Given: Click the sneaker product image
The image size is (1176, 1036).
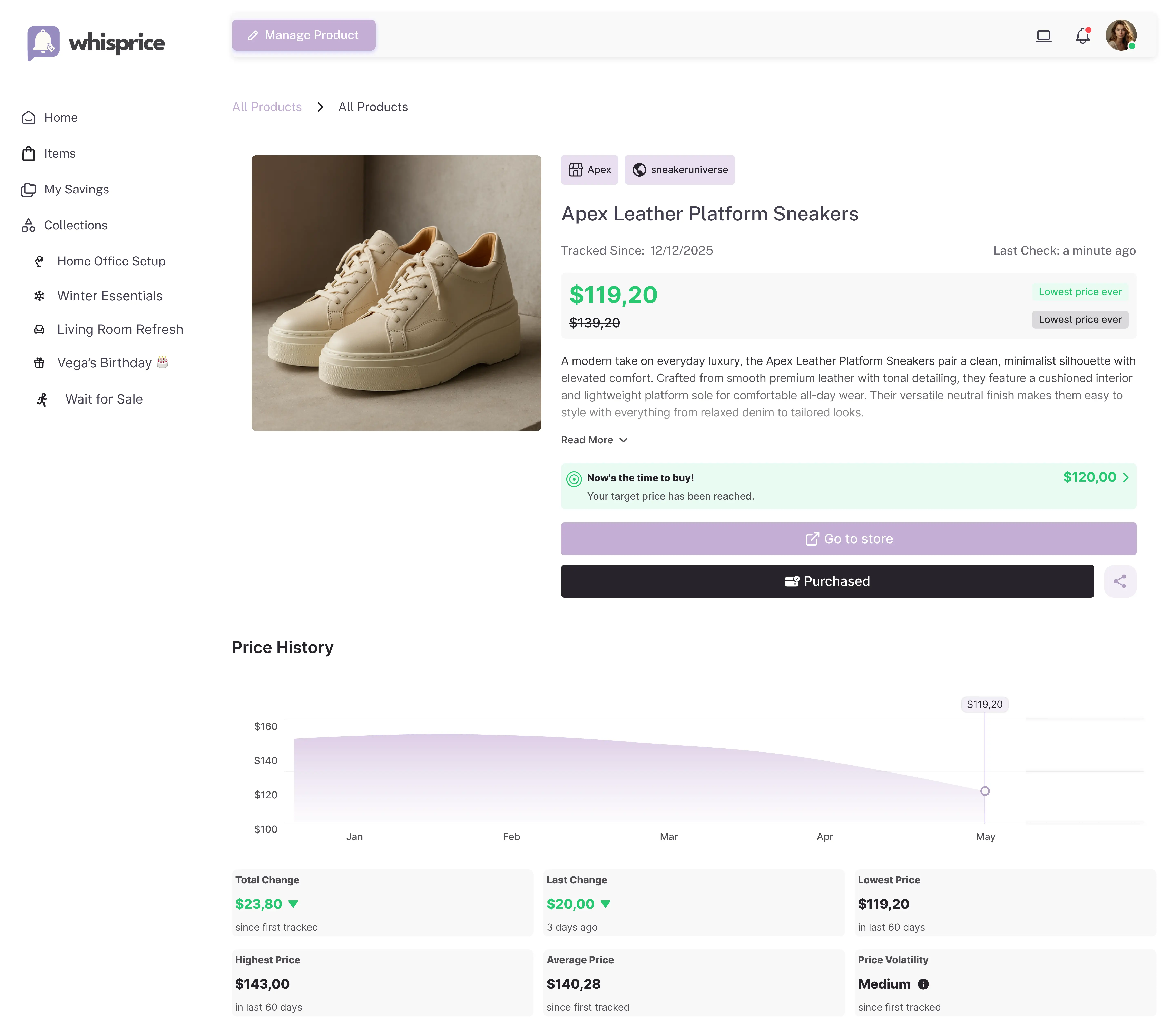Looking at the screenshot, I should (396, 293).
